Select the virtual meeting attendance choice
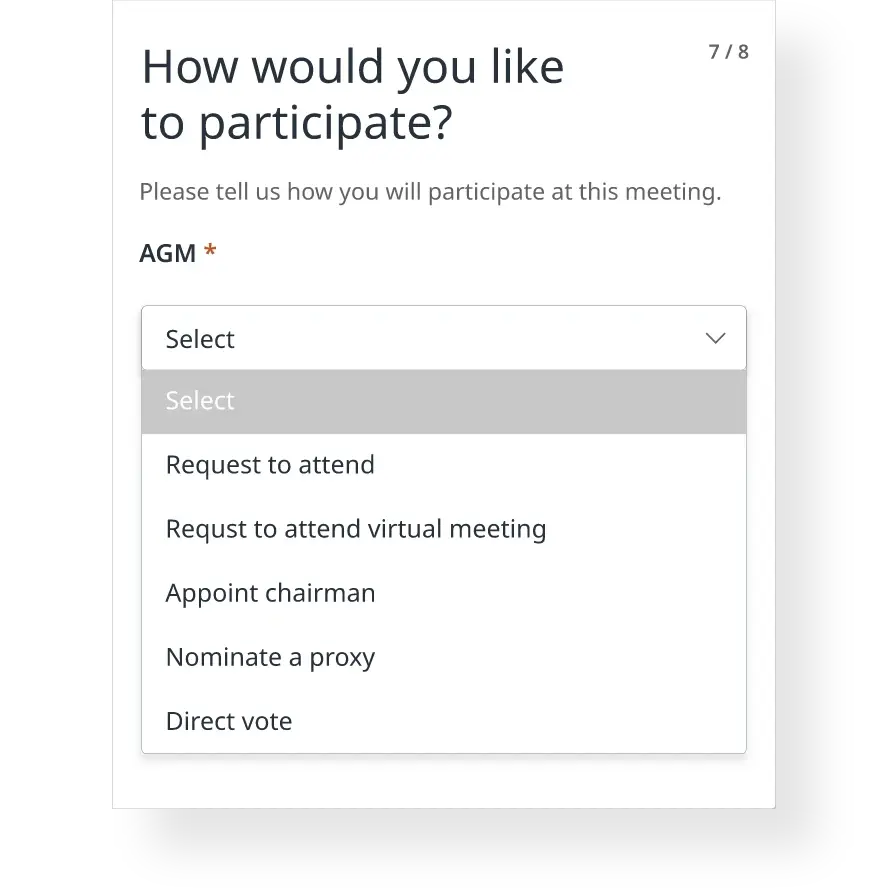888x888 pixels. coord(356,528)
